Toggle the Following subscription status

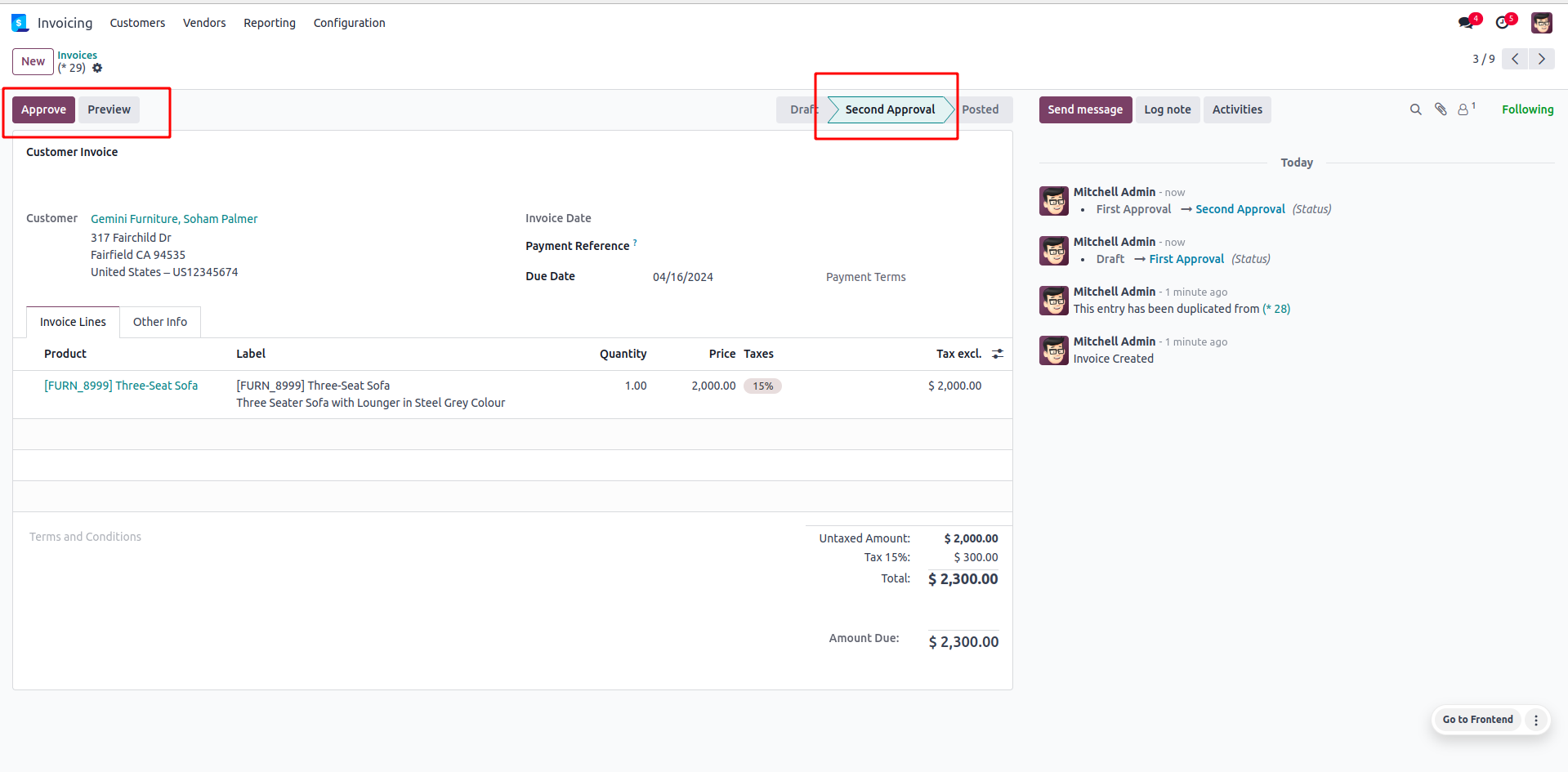click(1527, 109)
